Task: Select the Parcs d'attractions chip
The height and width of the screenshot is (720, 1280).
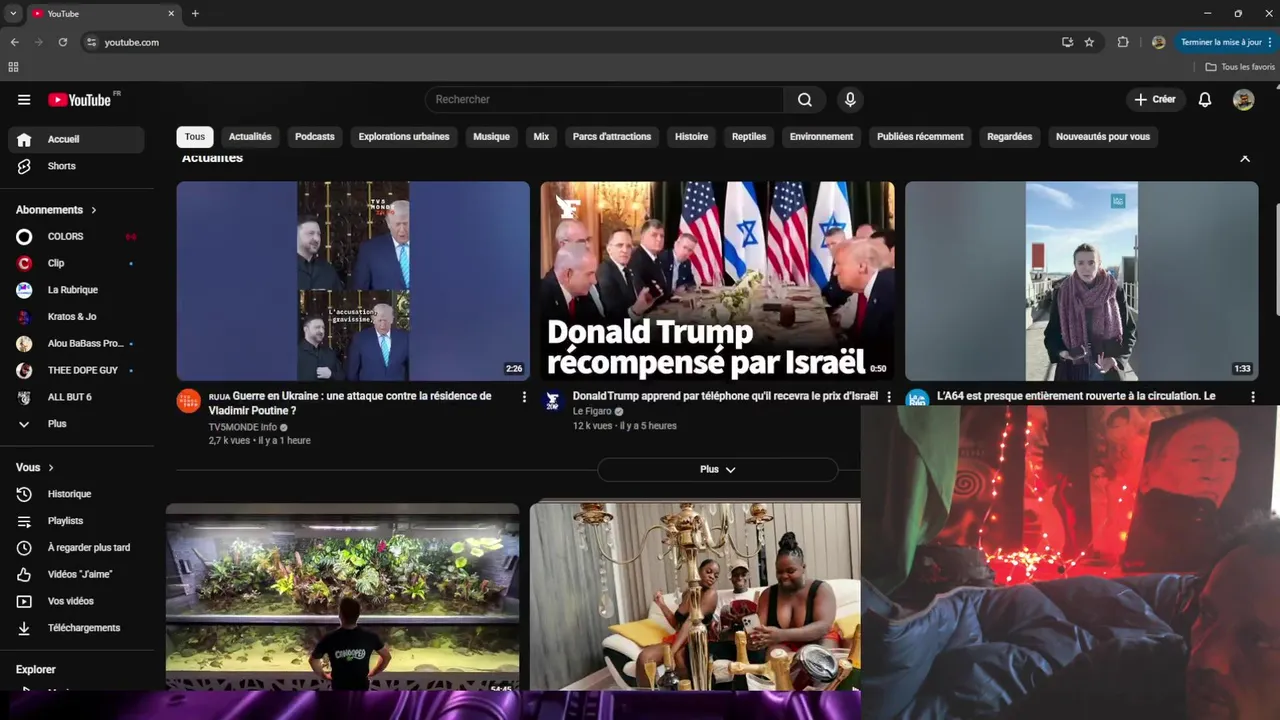Action: [x=612, y=137]
